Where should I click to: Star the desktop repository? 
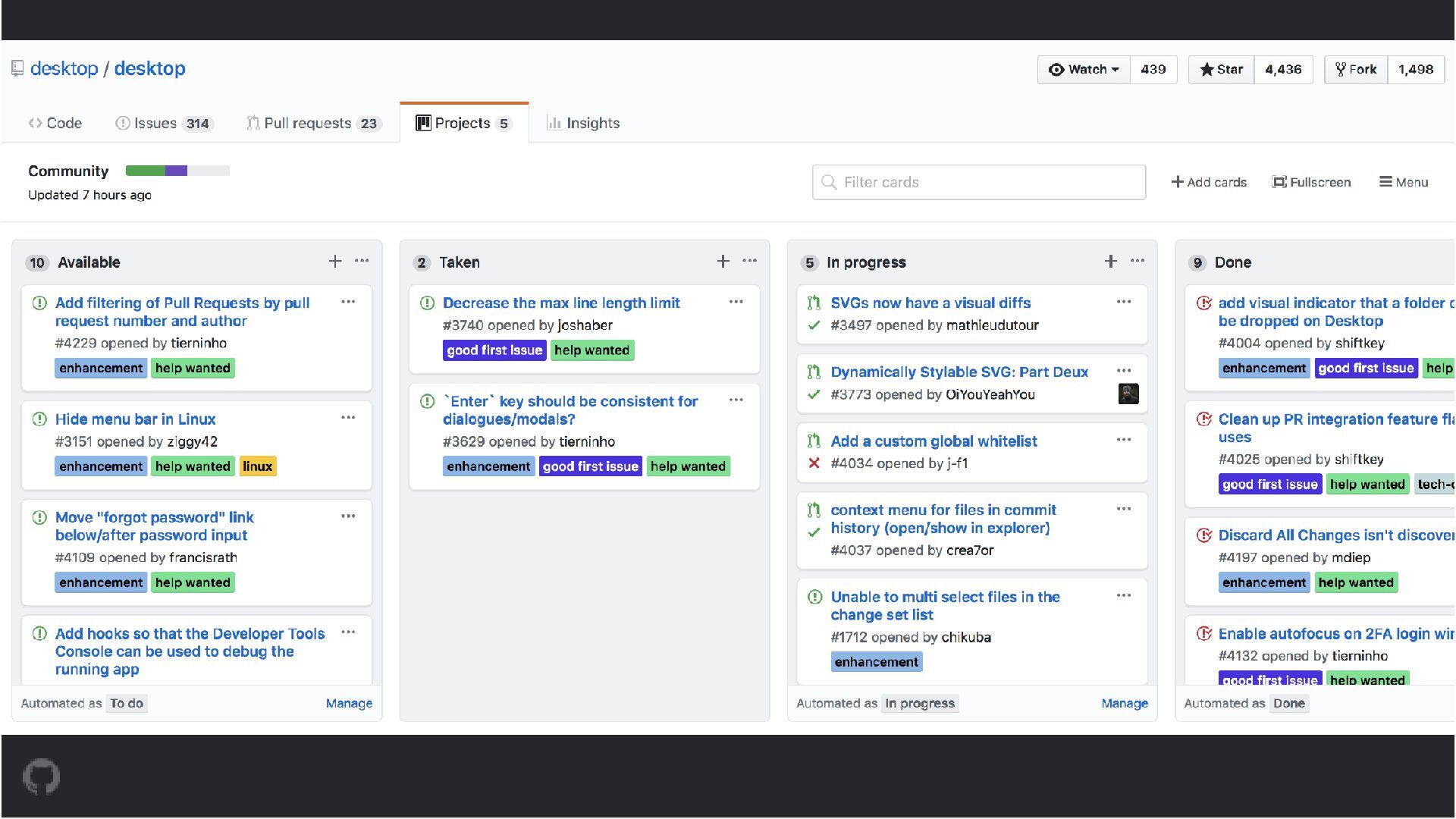tap(1221, 69)
